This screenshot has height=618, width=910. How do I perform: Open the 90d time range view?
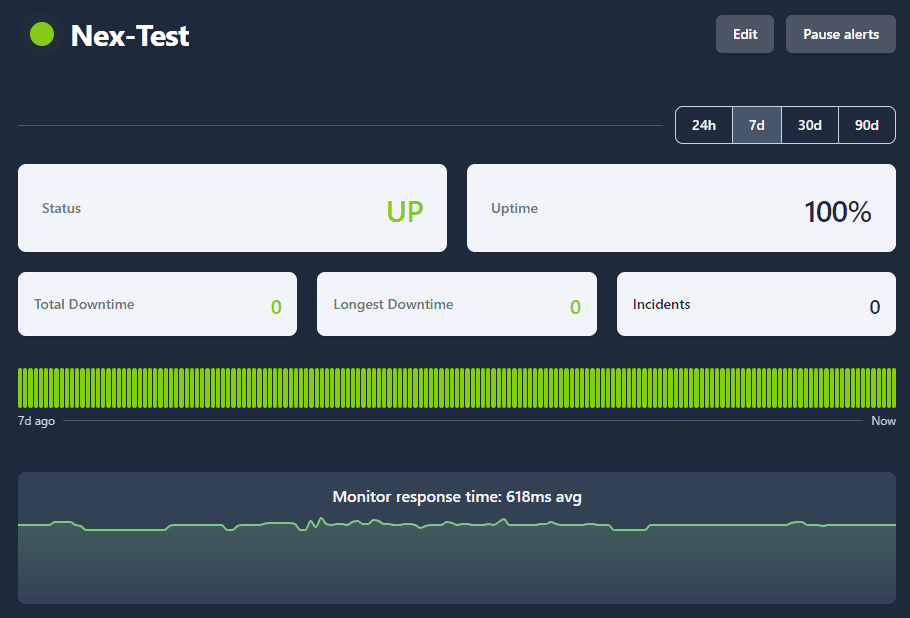(x=866, y=124)
